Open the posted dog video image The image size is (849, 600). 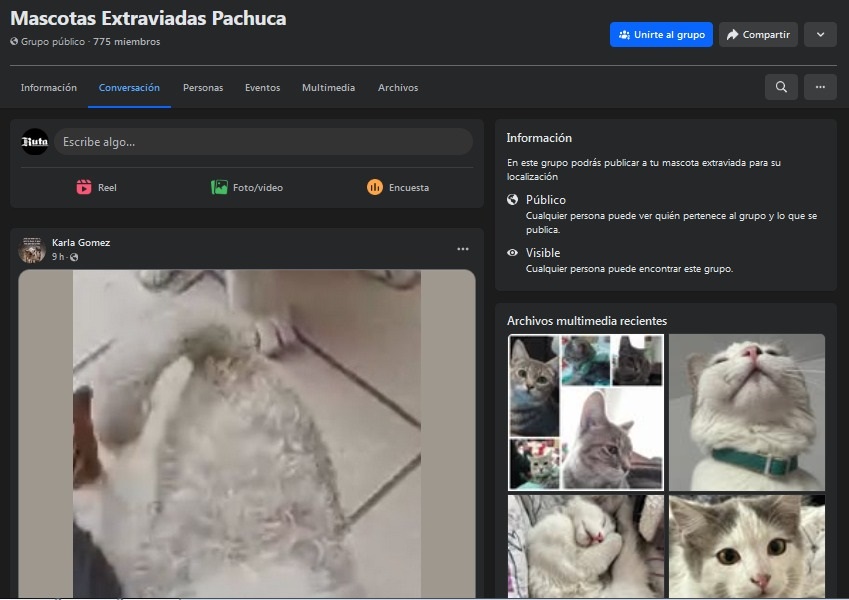[x=247, y=433]
